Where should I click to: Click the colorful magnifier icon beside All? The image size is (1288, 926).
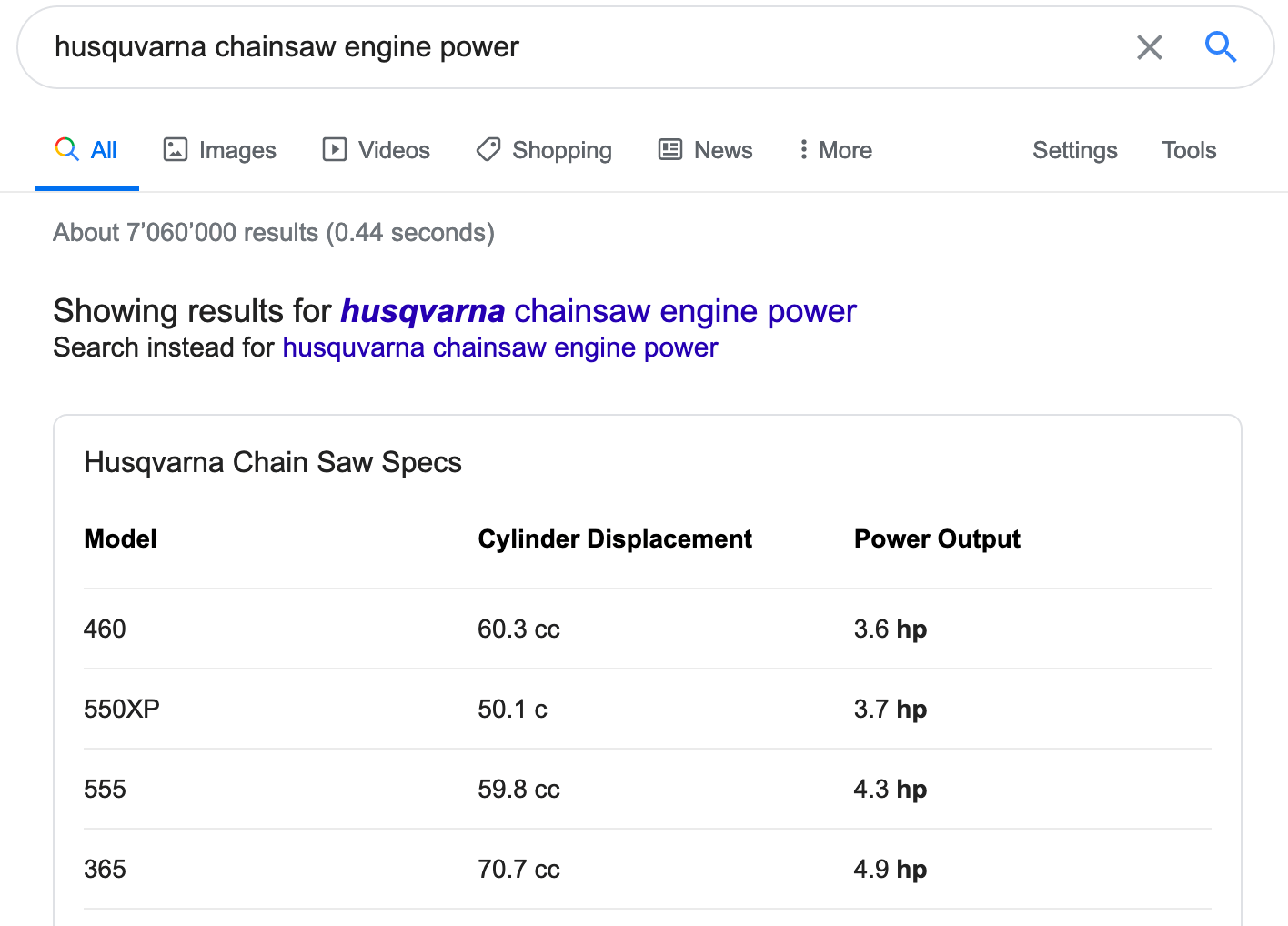65,149
